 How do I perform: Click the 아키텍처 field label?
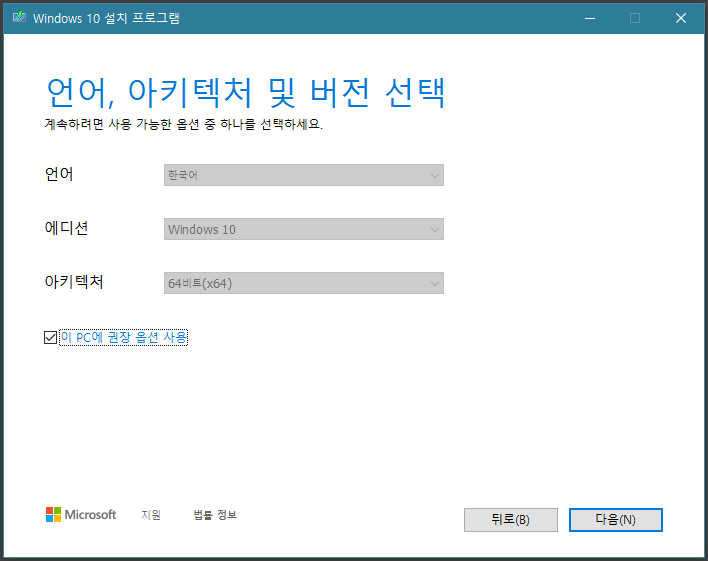74,282
